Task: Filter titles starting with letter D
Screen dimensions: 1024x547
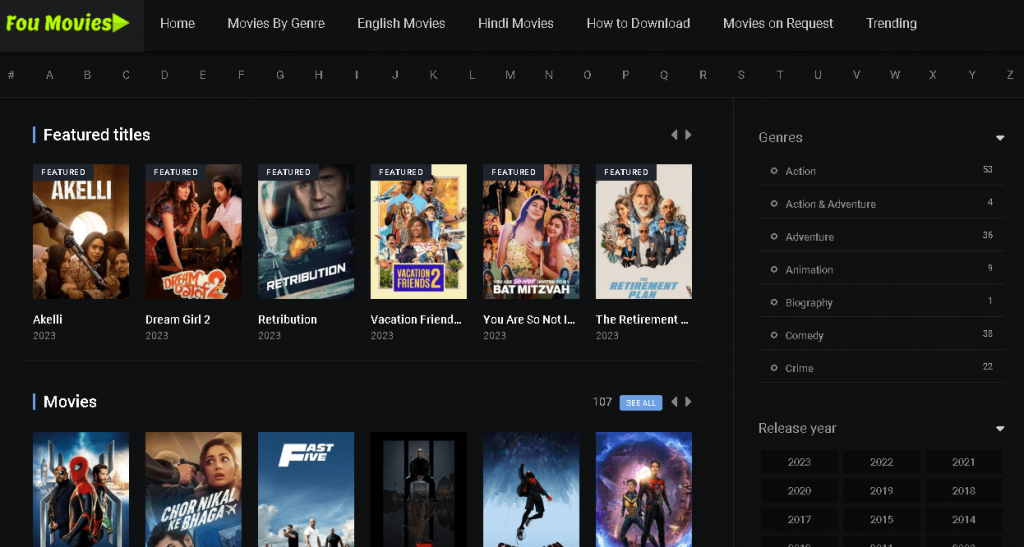Action: pos(165,75)
